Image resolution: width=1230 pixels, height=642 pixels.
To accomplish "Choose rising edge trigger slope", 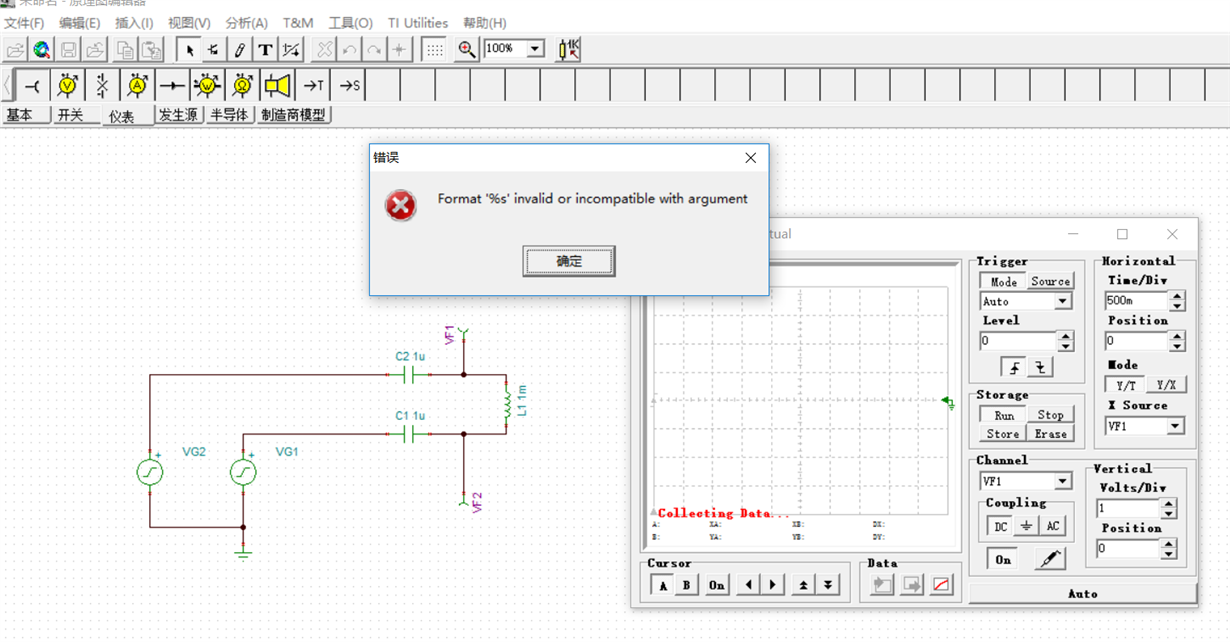I will tap(1015, 367).
